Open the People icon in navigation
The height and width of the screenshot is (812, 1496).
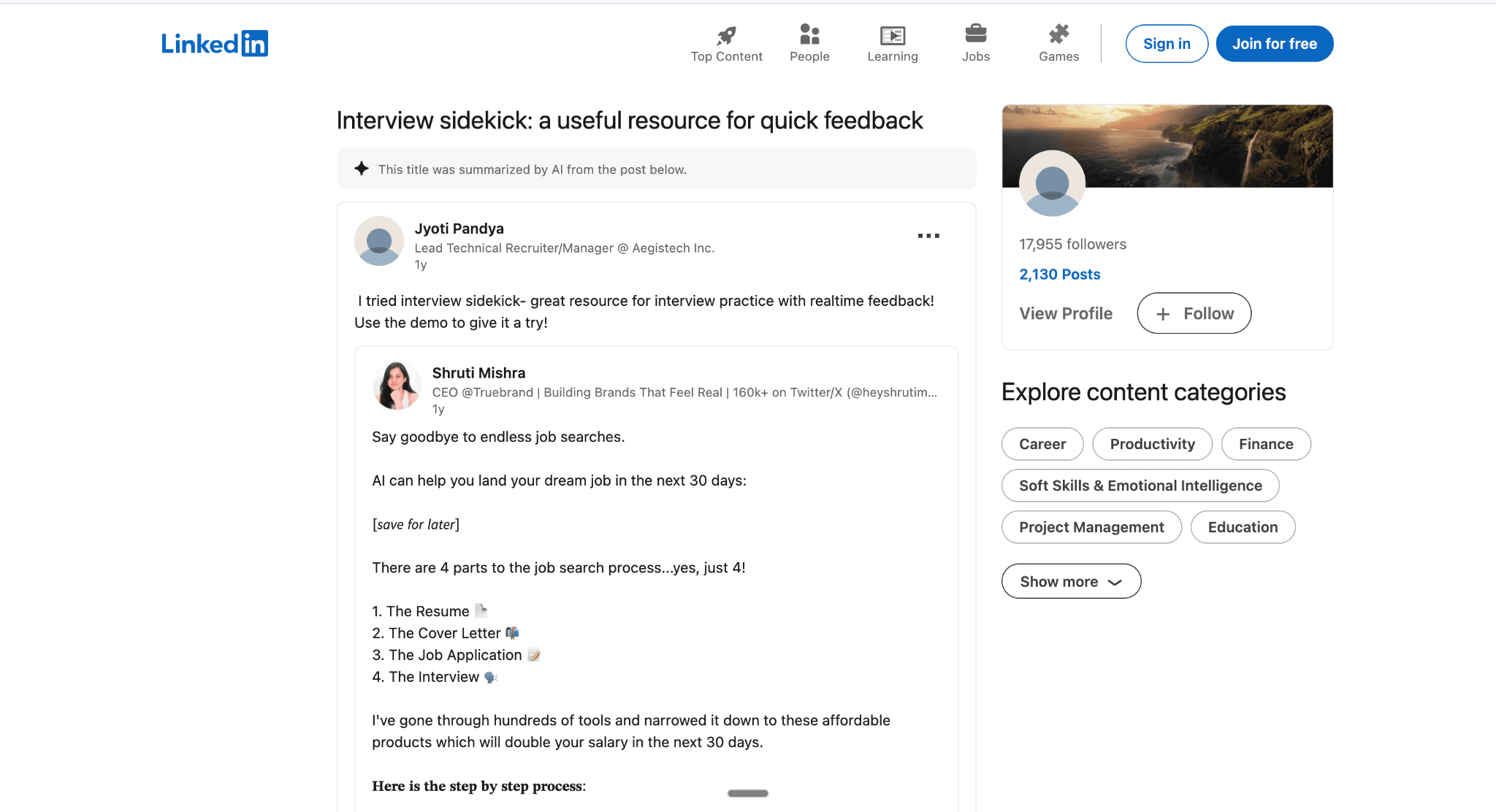pos(809,34)
